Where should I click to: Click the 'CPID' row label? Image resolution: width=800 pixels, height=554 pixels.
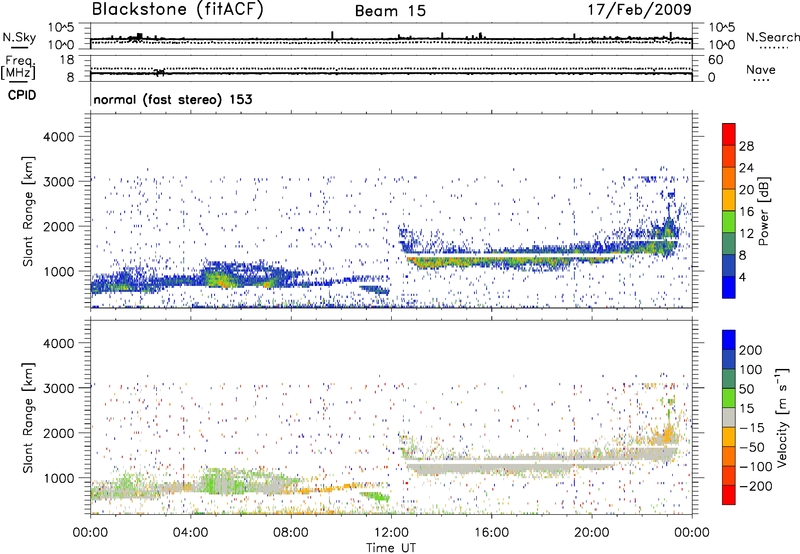coord(22,95)
